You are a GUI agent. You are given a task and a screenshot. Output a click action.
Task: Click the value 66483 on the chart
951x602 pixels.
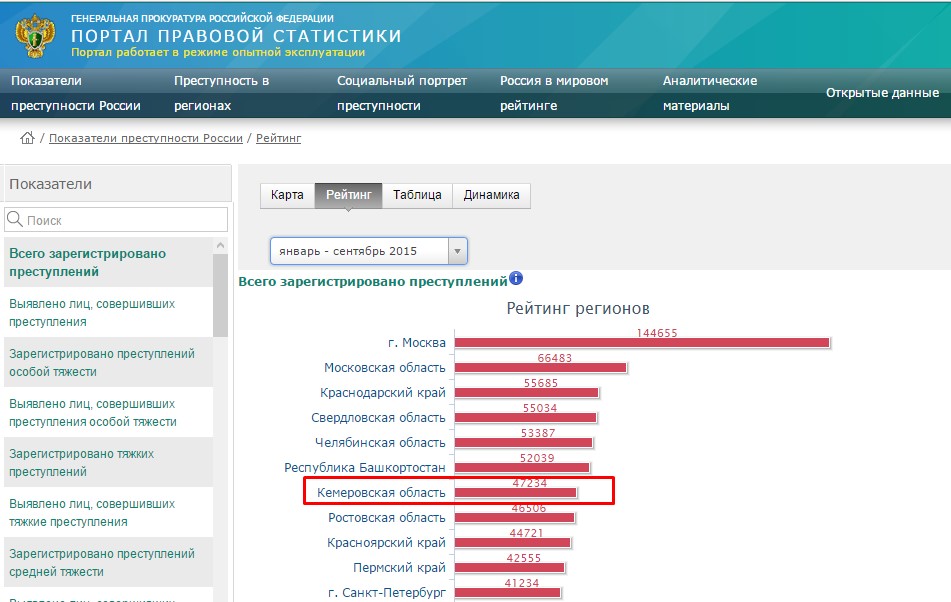555,358
